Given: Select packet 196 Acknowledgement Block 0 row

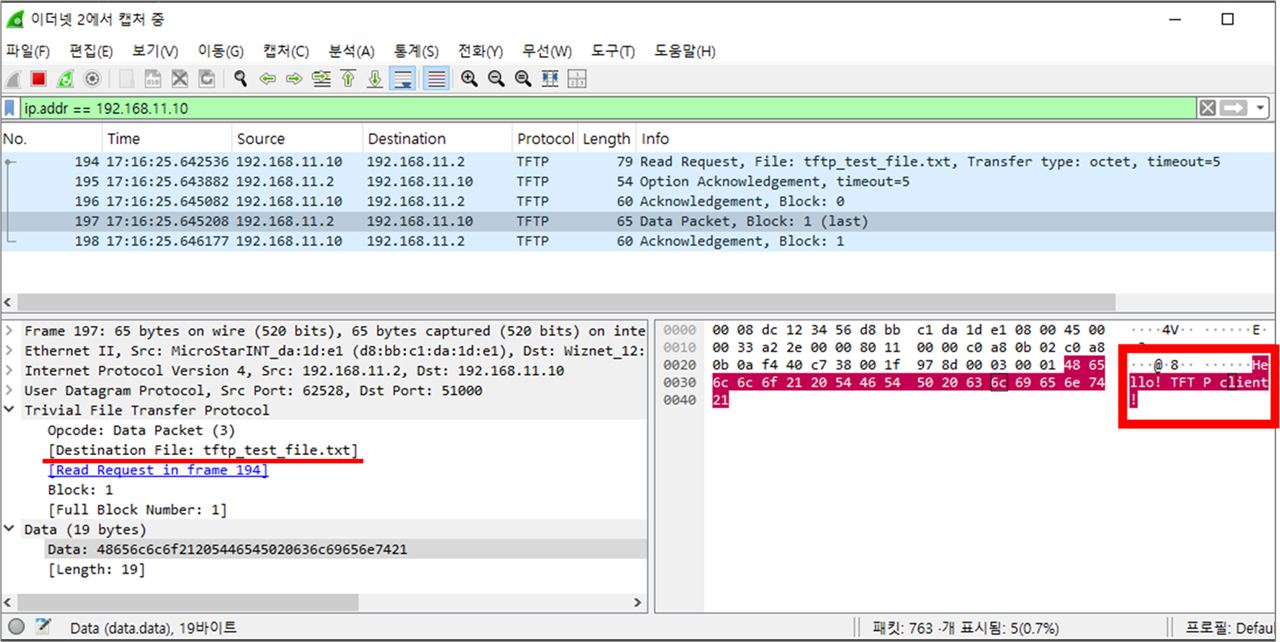Looking at the screenshot, I should click(639, 201).
